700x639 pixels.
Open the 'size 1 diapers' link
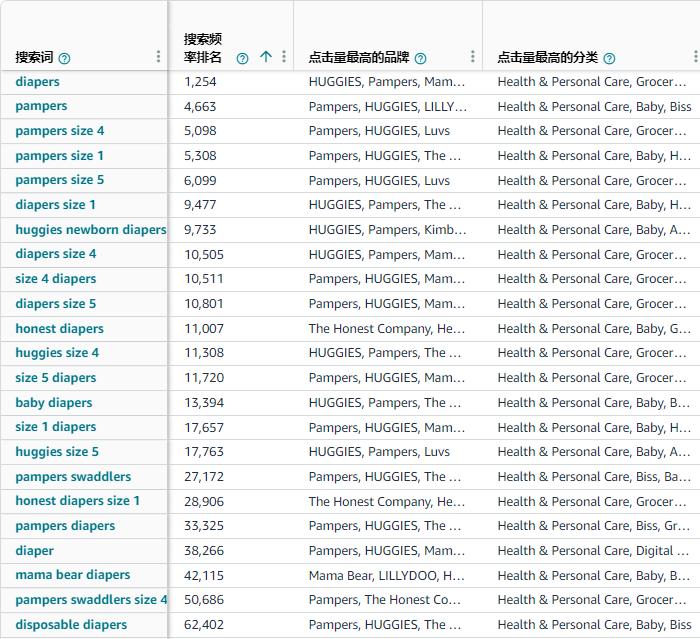(x=56, y=427)
